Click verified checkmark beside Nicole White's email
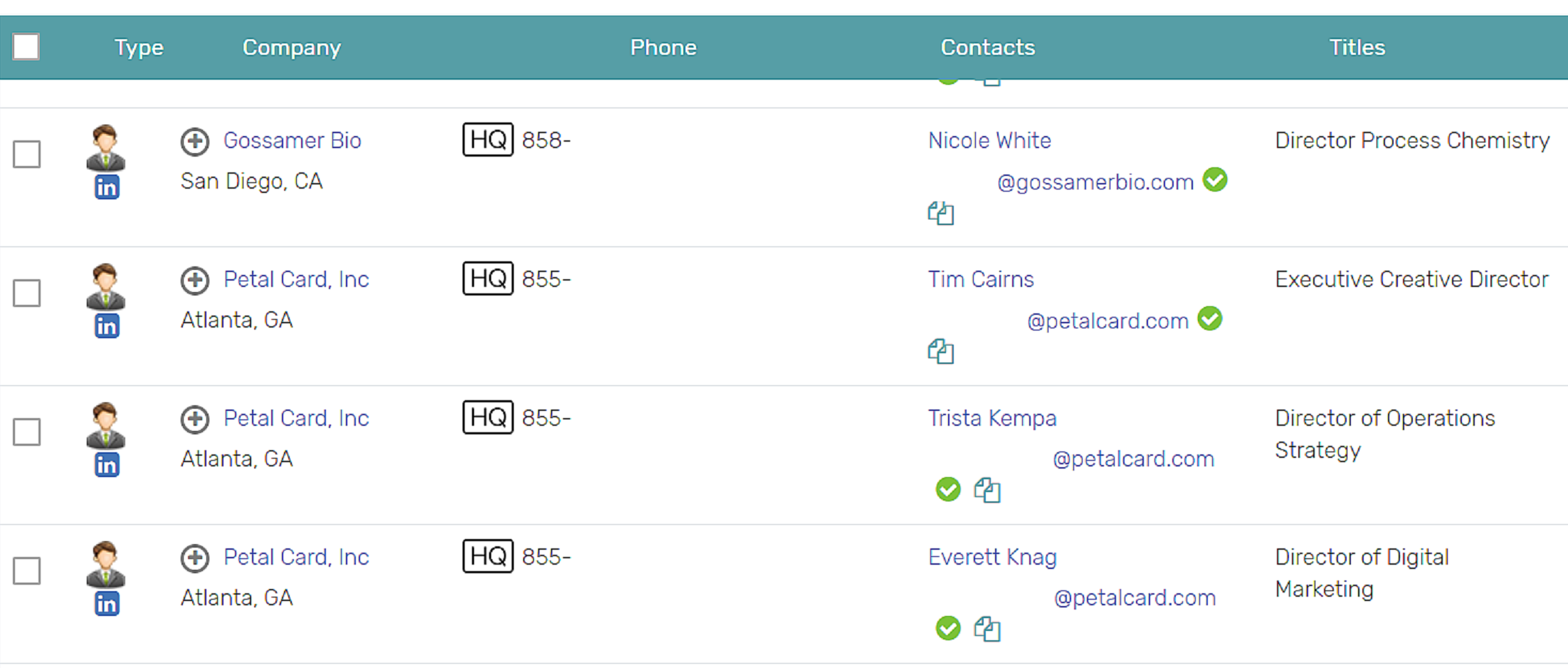Screen dimensions: 1568x668 [x=1215, y=180]
